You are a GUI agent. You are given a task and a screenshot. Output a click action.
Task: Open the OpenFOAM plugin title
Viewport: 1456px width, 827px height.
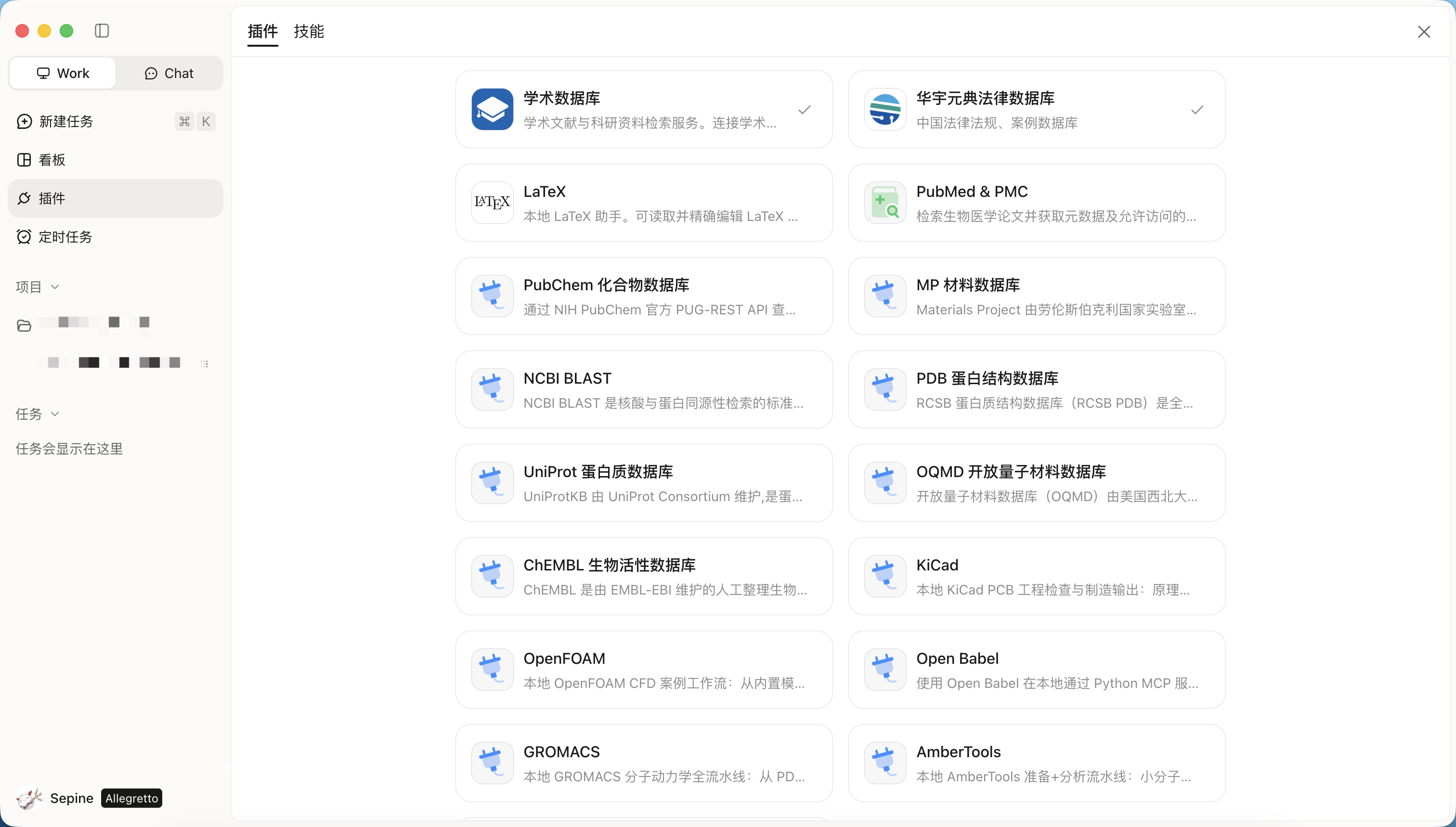pos(564,659)
